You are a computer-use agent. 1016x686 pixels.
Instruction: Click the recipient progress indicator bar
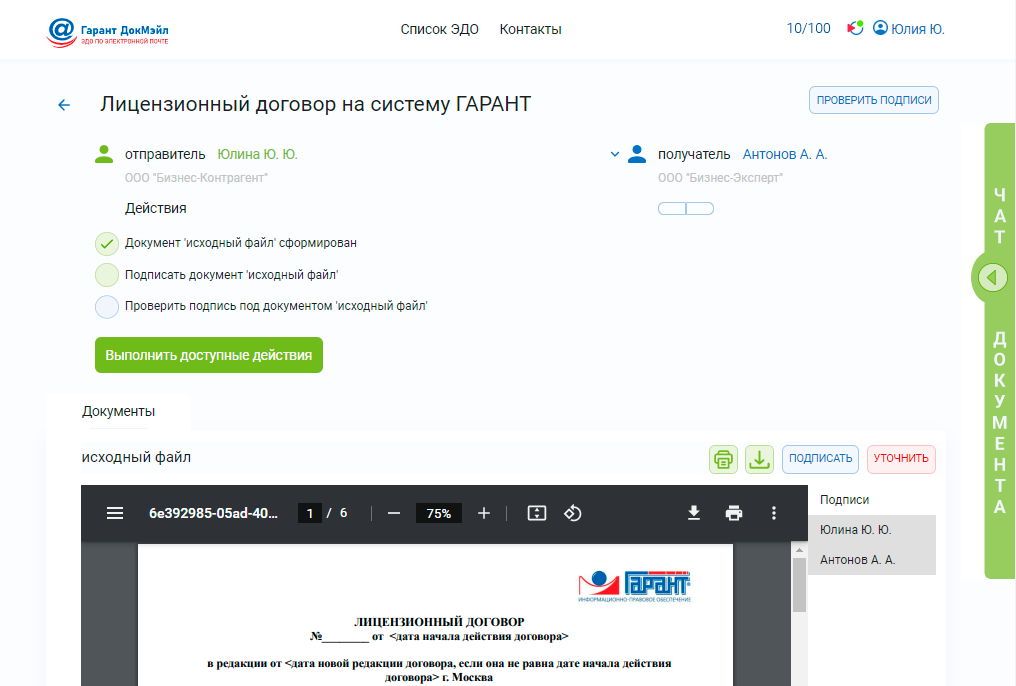click(686, 209)
